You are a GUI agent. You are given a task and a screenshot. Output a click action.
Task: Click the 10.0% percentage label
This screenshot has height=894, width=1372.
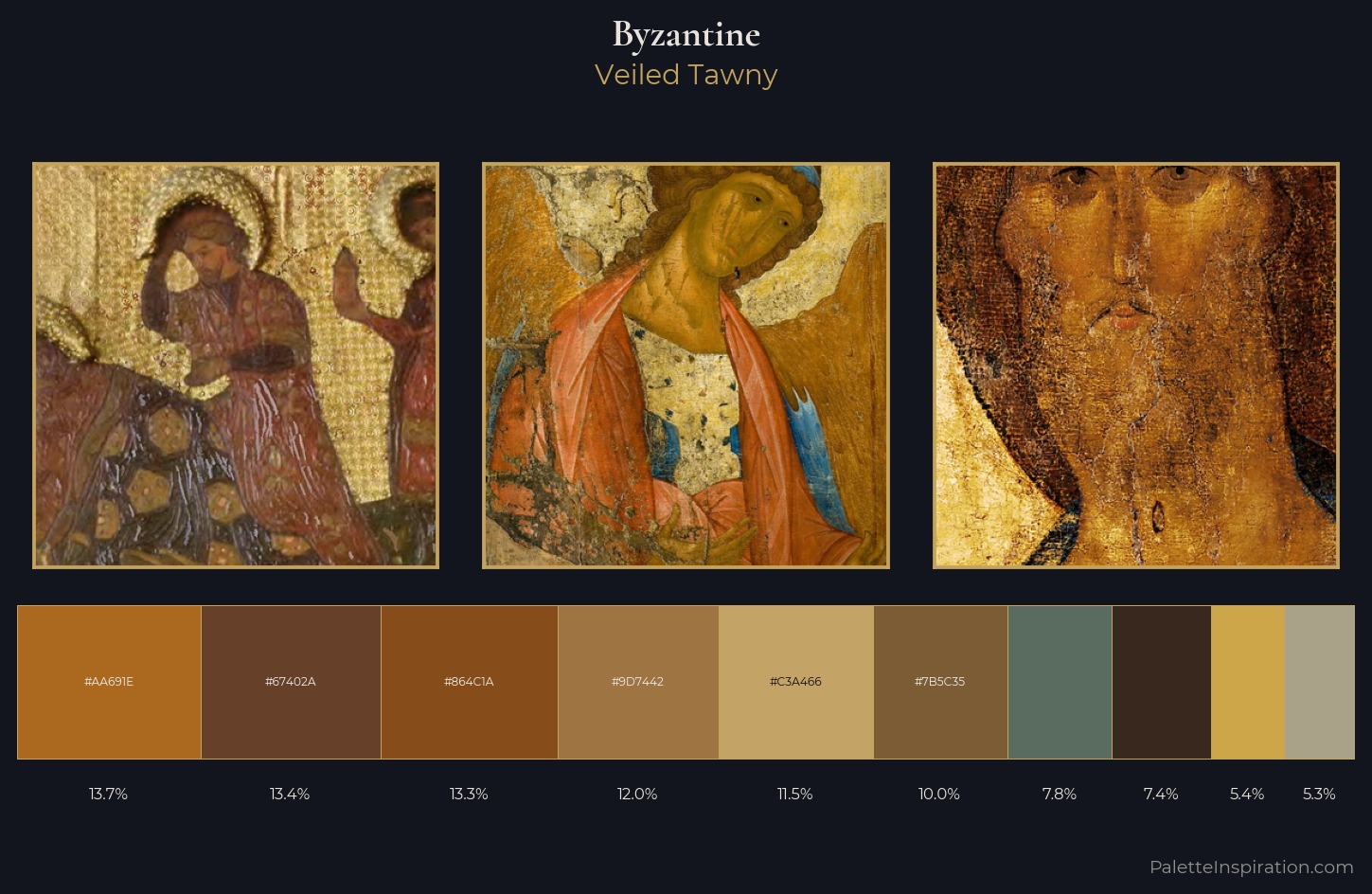pyautogui.click(x=939, y=794)
